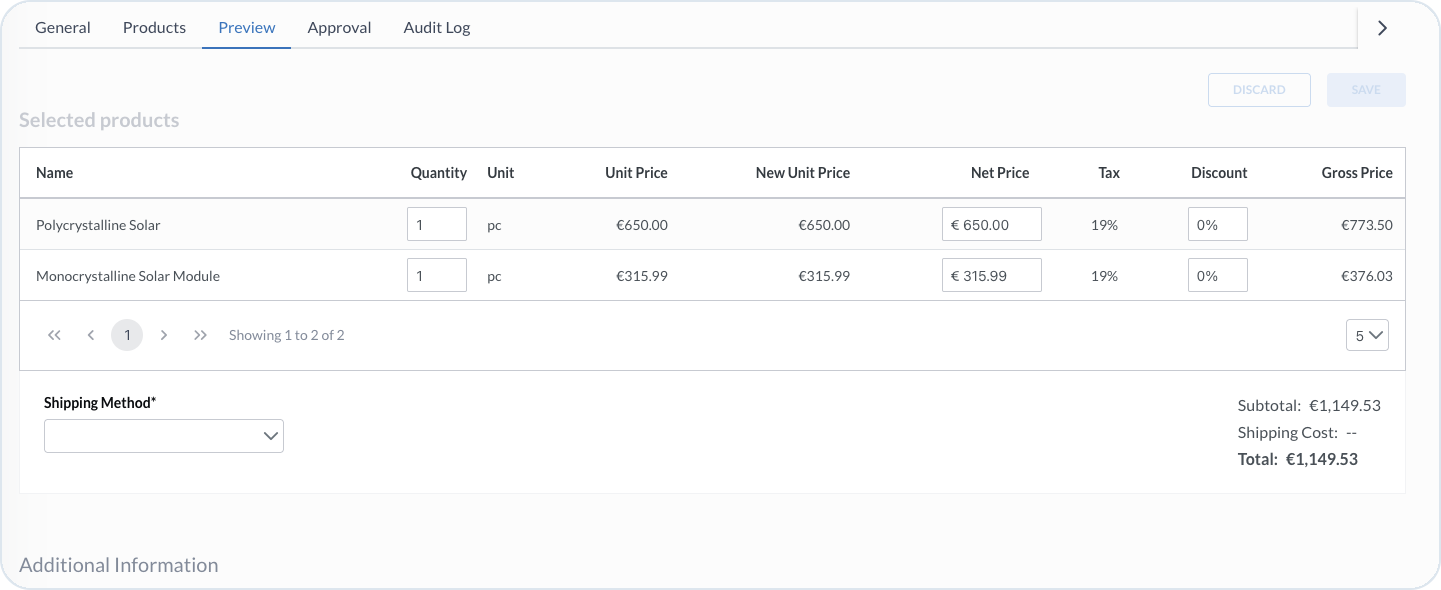The image size is (1441, 590).
Task: Click gross price €773.50
Action: [x=1367, y=225]
